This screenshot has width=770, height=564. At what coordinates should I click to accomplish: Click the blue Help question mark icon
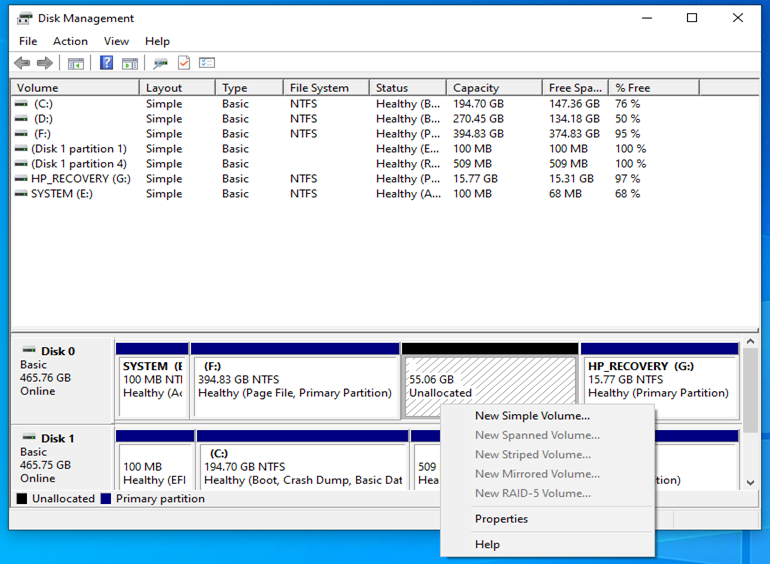pos(106,63)
